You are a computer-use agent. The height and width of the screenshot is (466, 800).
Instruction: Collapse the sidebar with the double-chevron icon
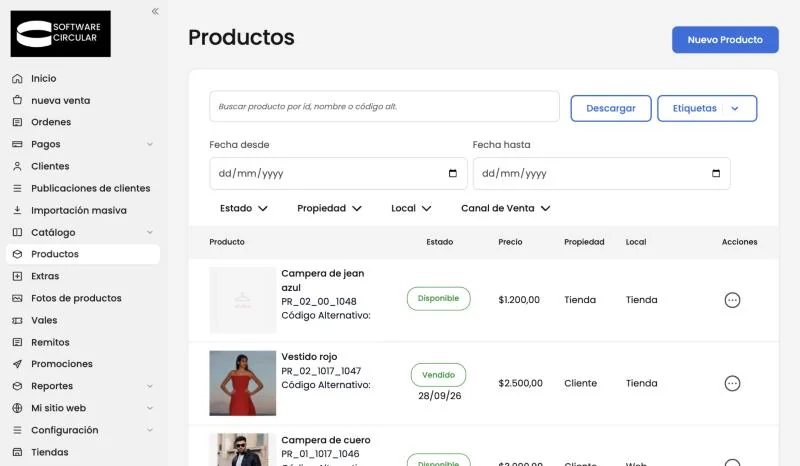[x=155, y=11]
